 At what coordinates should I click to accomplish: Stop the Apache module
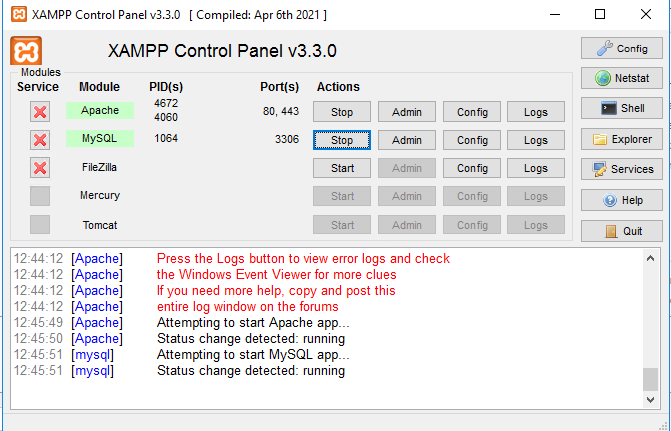pos(342,112)
